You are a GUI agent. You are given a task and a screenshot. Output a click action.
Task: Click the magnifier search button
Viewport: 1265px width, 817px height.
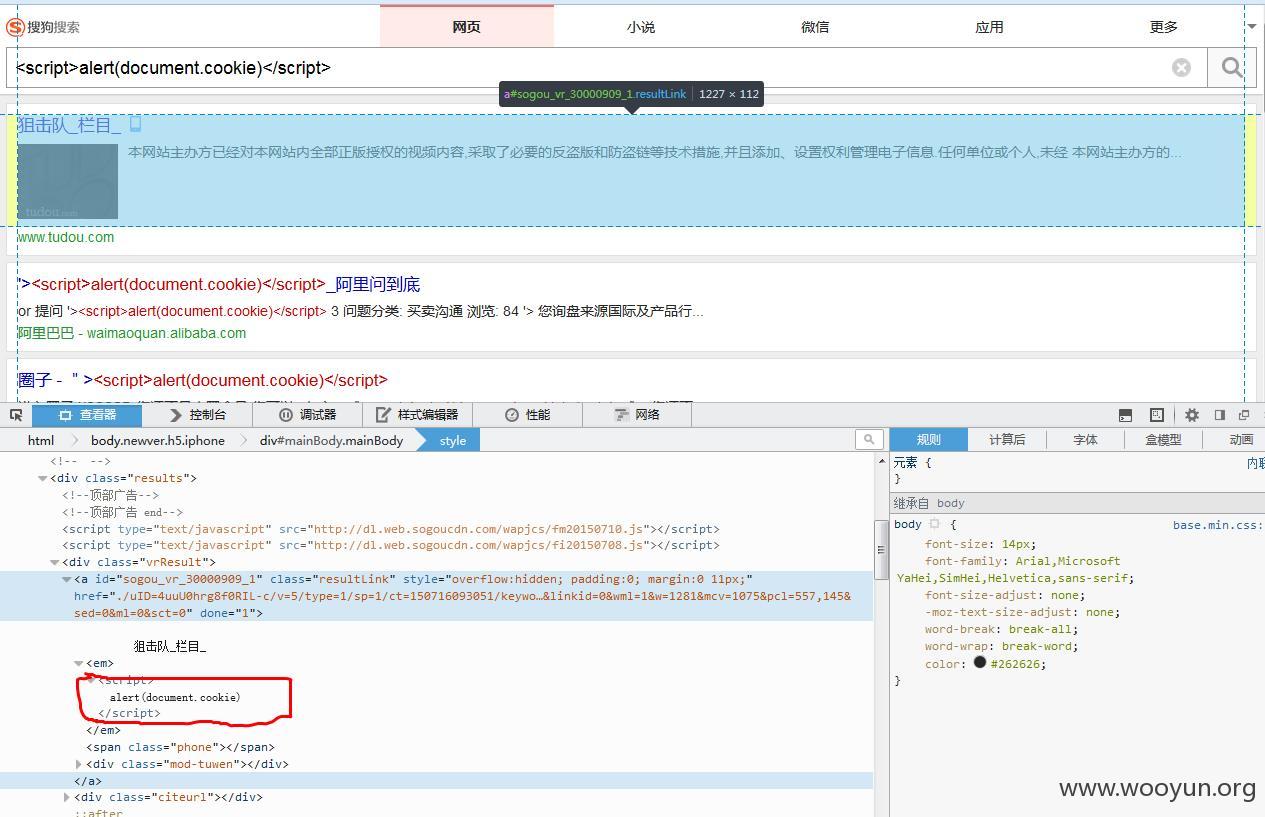click(1232, 67)
